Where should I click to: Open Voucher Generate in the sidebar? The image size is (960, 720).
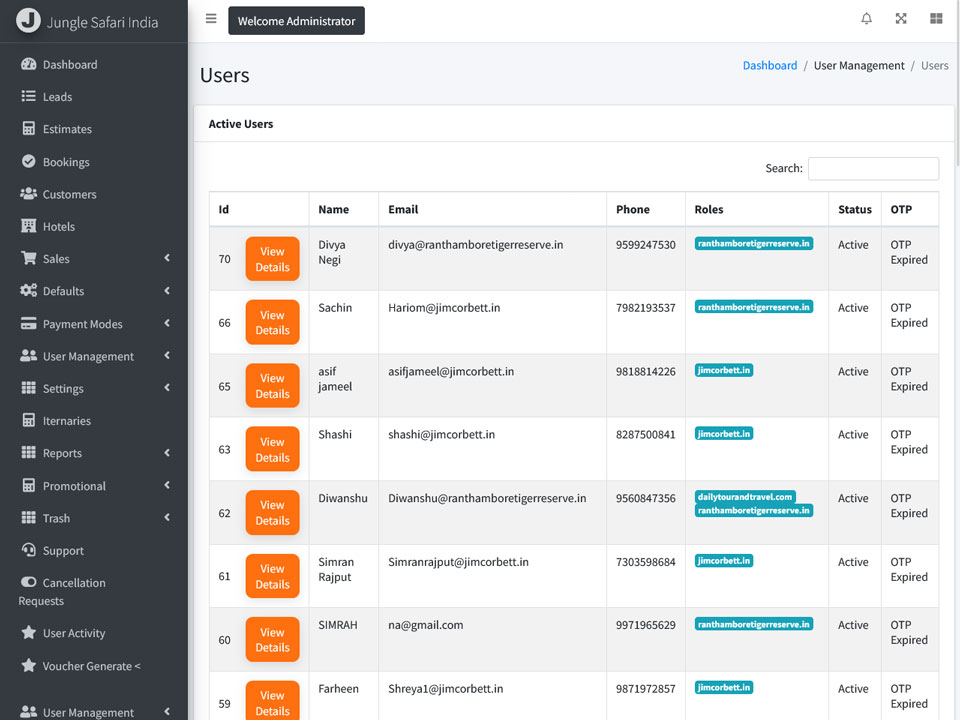coord(94,666)
